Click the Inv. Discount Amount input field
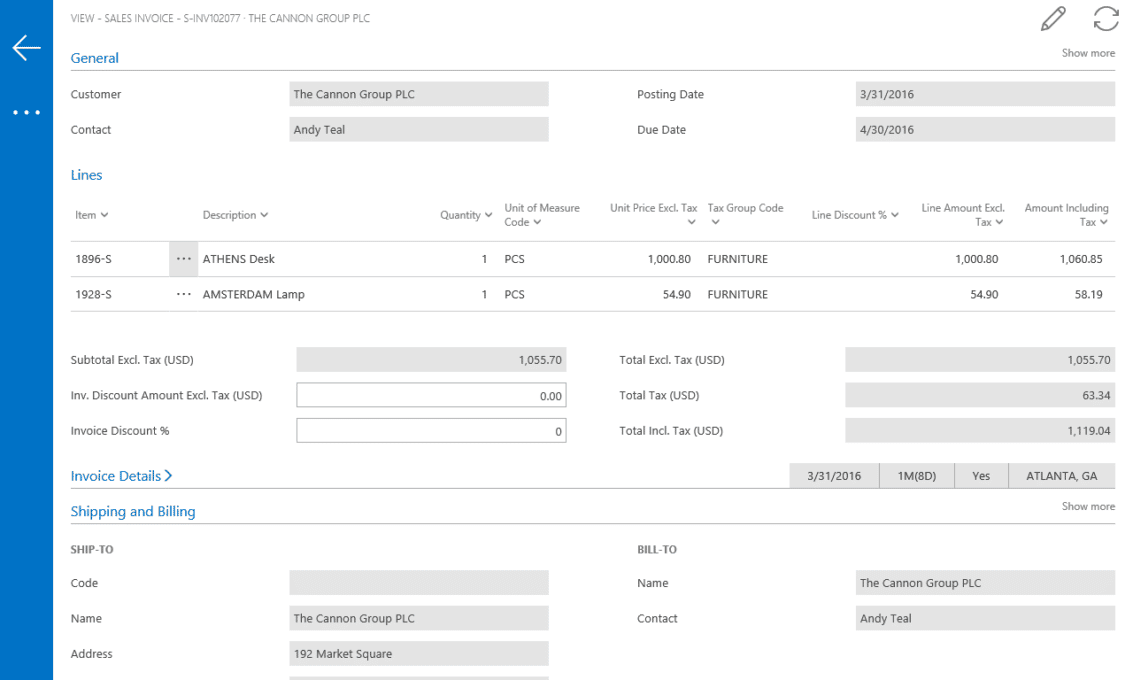1133x680 pixels. click(x=431, y=396)
